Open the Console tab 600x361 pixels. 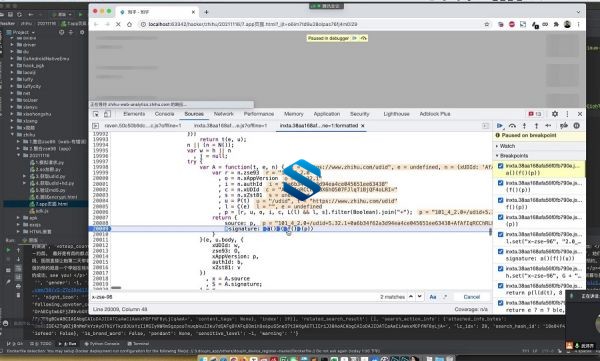click(x=165, y=114)
